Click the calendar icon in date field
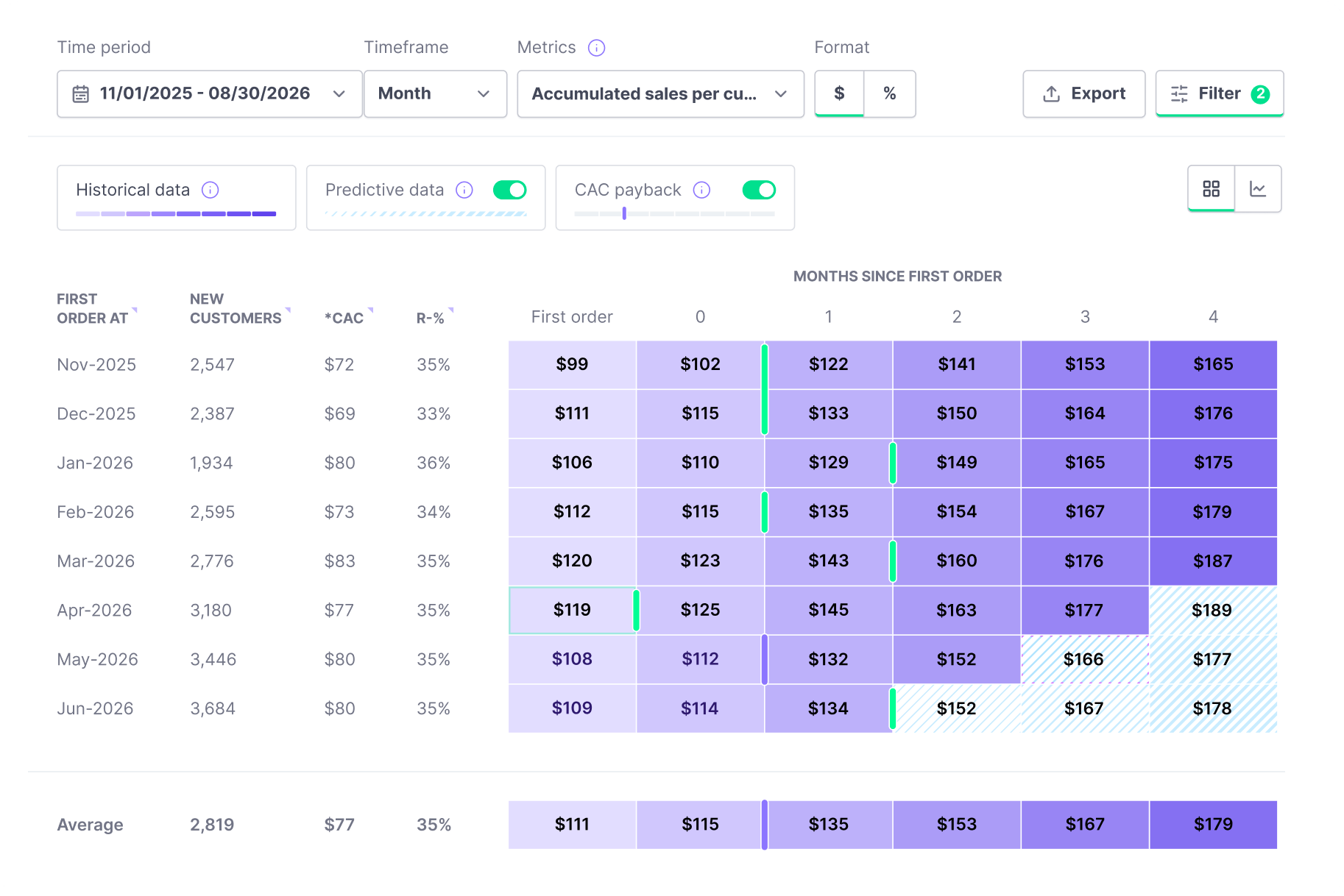The width and height of the screenshot is (1344, 896). 81,94
